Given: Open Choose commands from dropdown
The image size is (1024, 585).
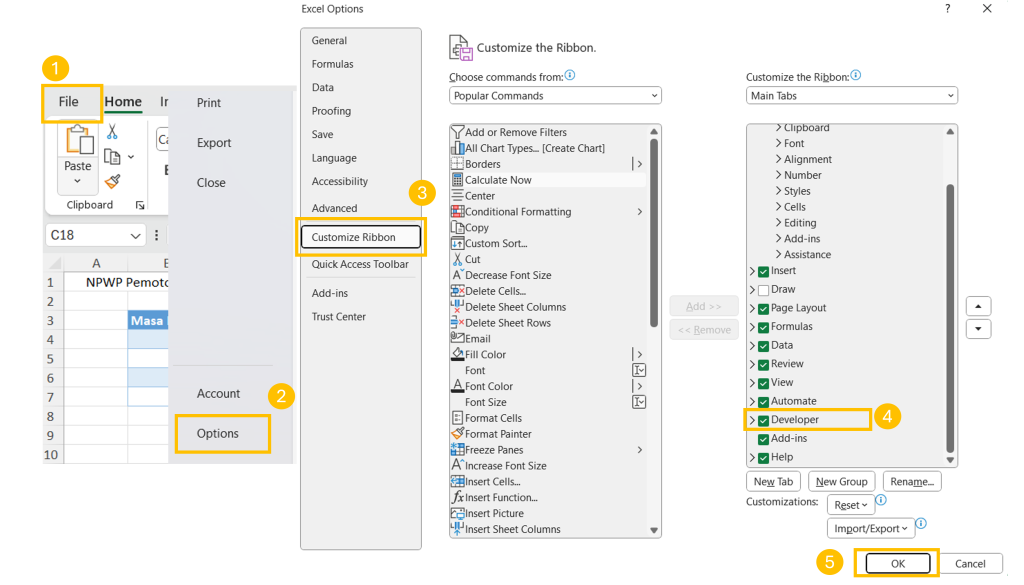Looking at the screenshot, I should (x=555, y=96).
